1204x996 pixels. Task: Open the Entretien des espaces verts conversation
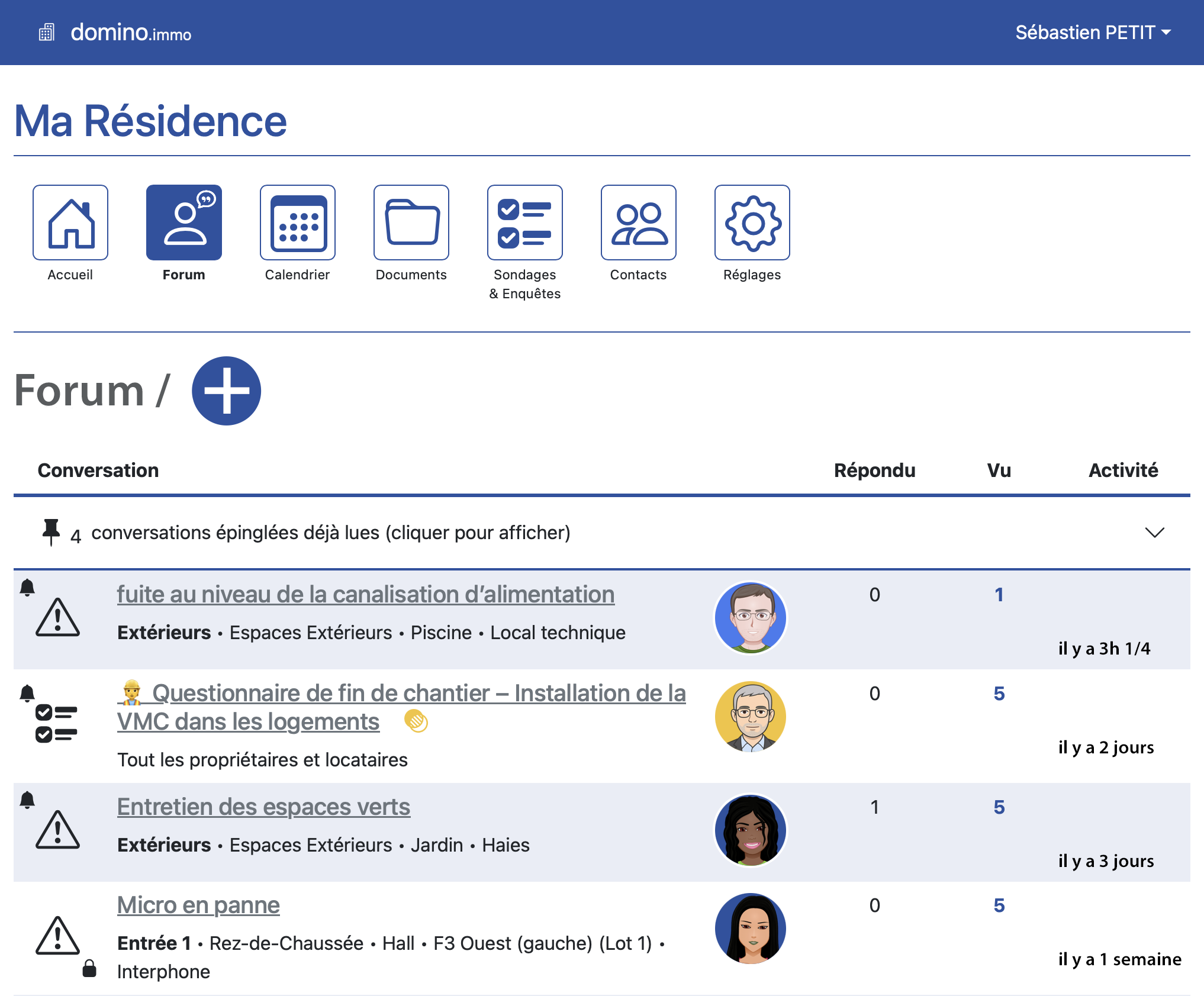[x=263, y=807]
